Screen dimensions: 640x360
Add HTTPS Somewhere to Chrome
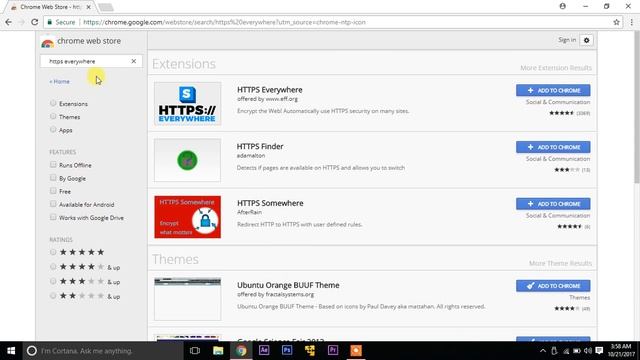[x=553, y=204]
